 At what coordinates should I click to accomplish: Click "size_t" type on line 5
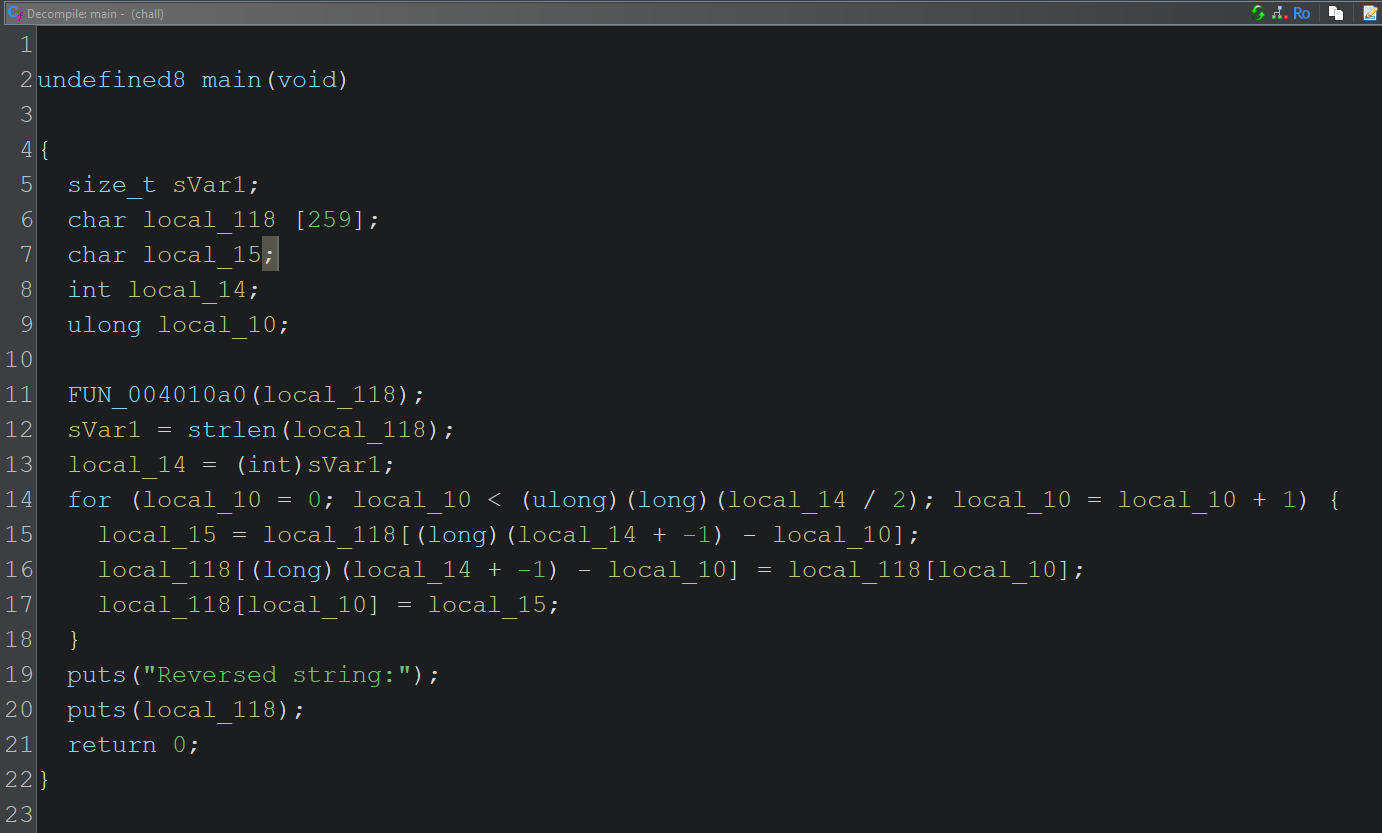coord(112,185)
